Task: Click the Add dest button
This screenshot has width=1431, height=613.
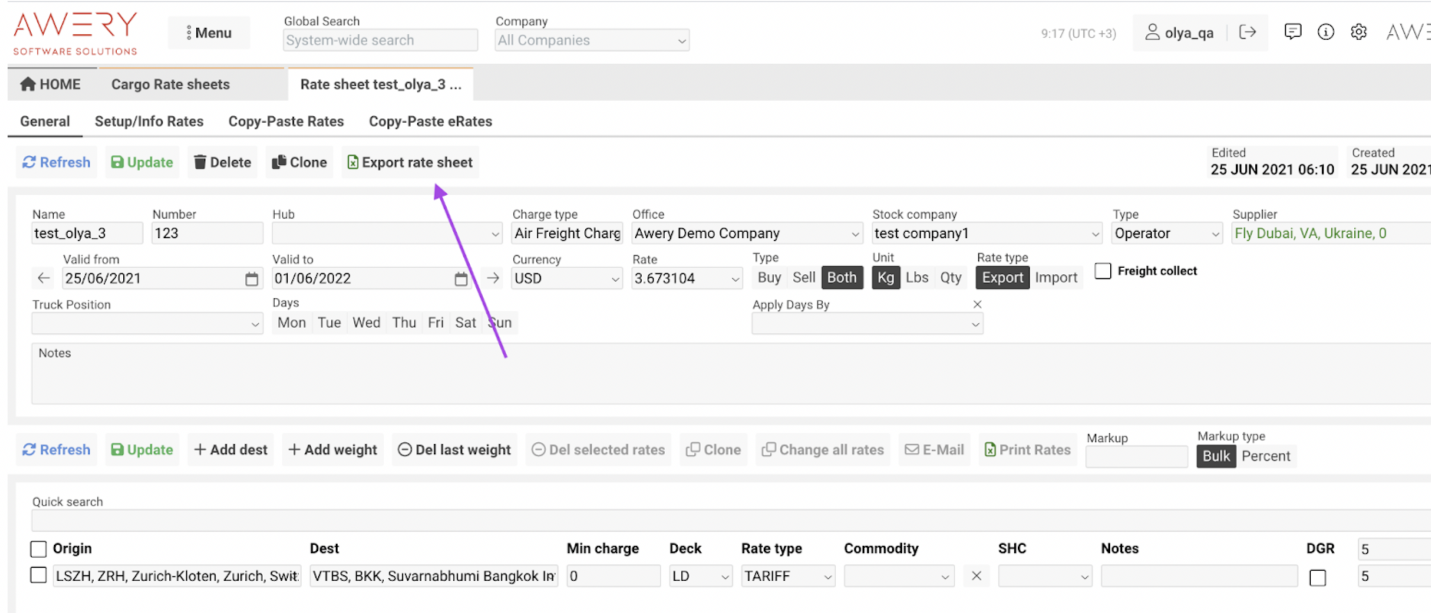Action: point(231,450)
